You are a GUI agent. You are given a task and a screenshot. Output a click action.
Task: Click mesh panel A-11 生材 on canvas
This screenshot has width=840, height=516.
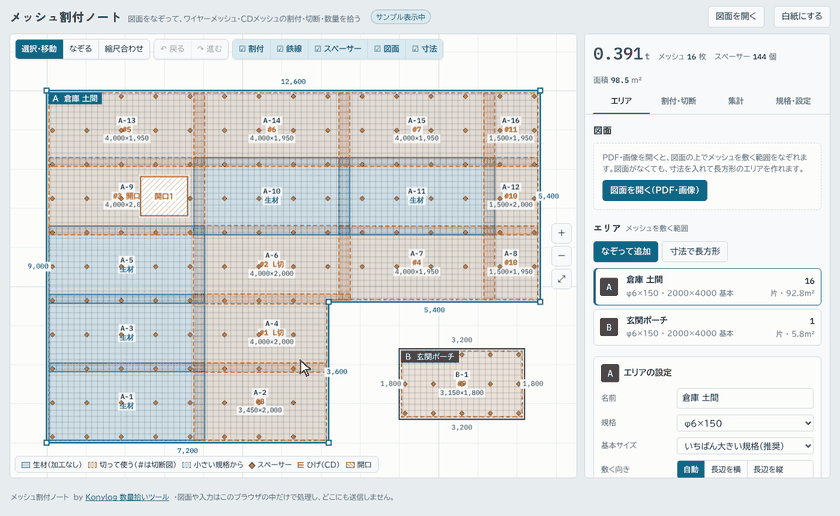[417, 196]
